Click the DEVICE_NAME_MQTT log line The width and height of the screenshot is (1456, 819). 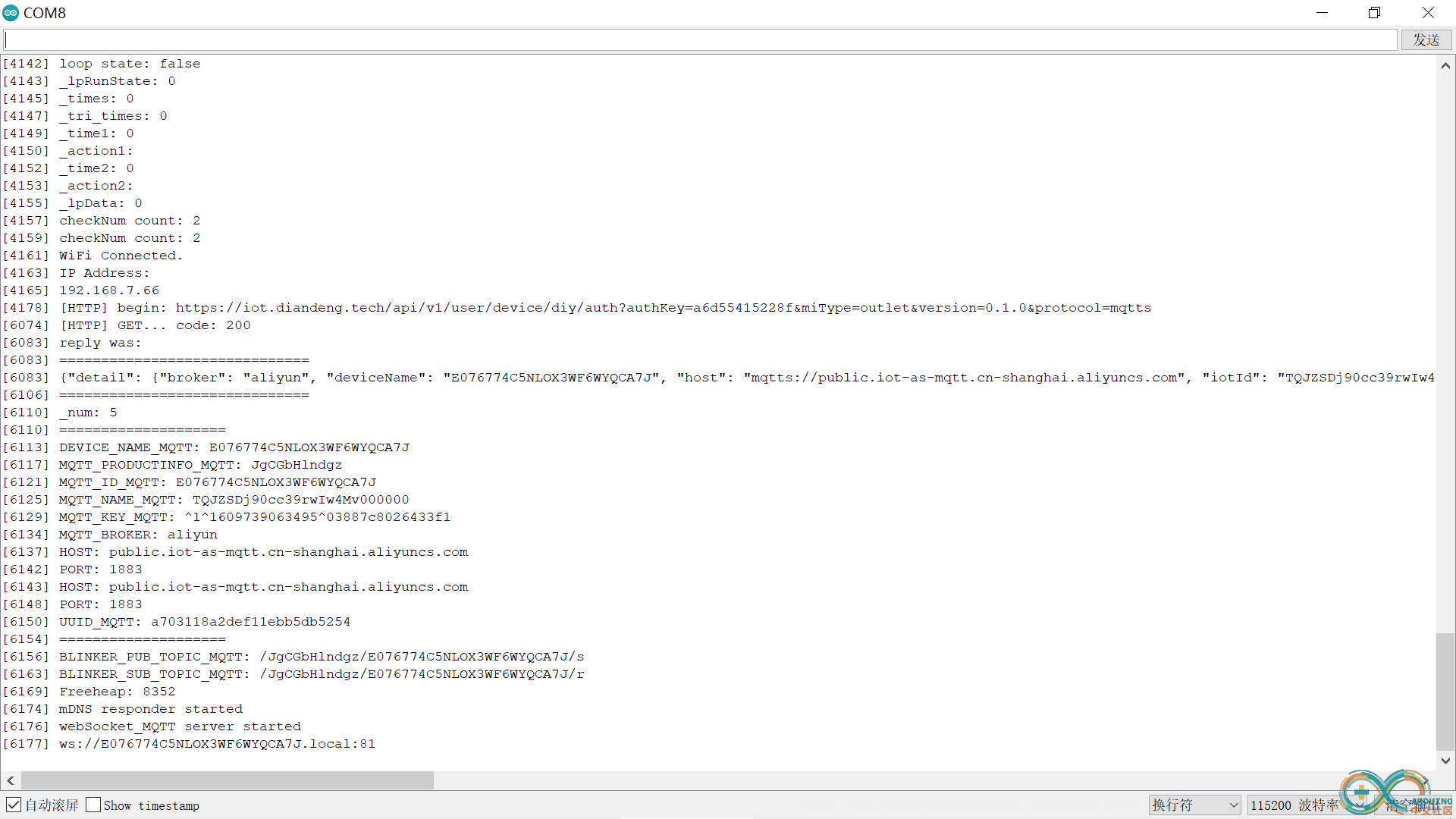pyautogui.click(x=206, y=447)
